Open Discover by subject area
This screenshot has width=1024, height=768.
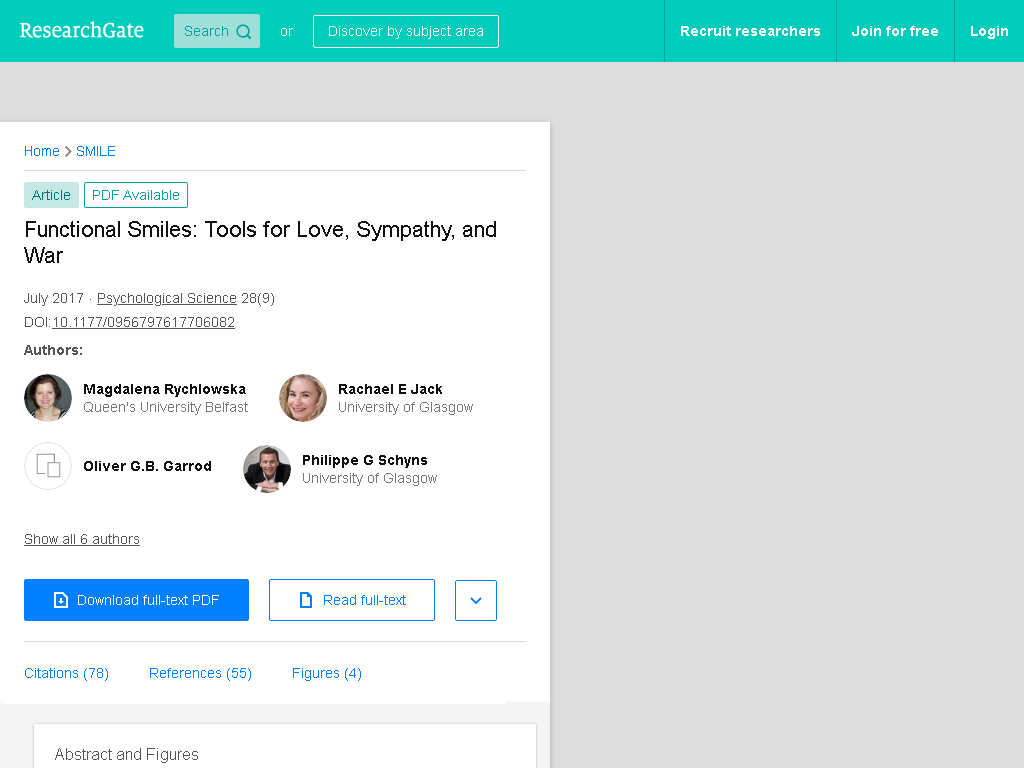(406, 31)
